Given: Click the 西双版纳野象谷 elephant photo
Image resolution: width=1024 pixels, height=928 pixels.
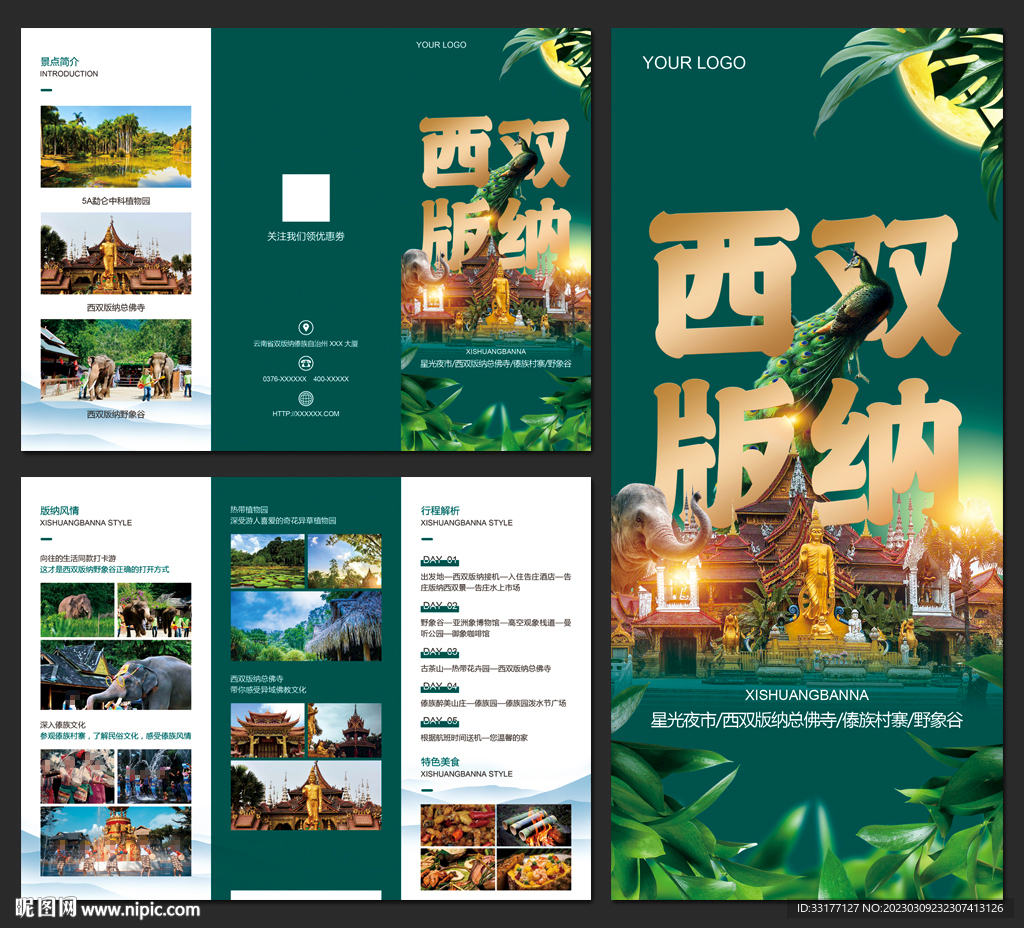Looking at the screenshot, I should [114, 363].
